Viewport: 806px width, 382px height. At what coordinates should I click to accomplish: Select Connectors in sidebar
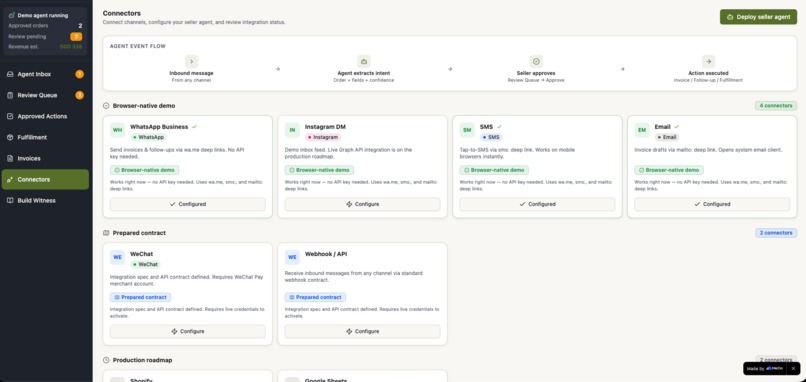[45, 179]
